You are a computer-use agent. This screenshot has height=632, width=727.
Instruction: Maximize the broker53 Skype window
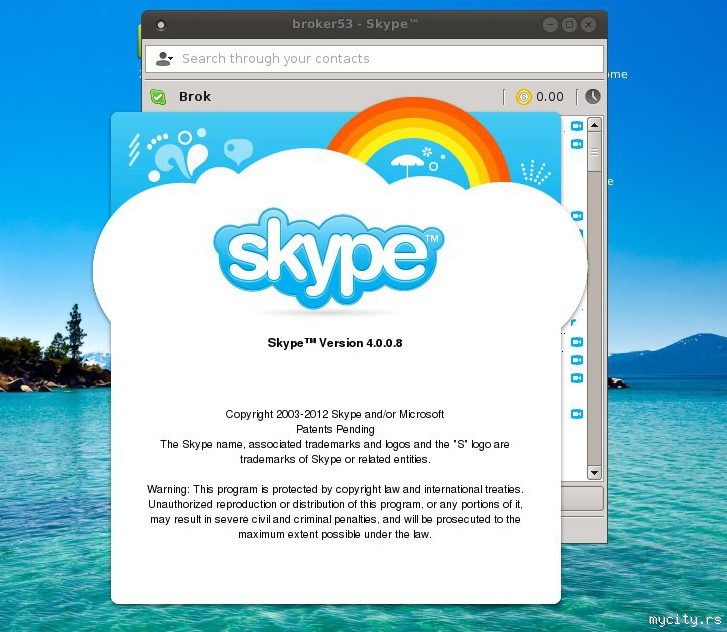(x=569, y=25)
